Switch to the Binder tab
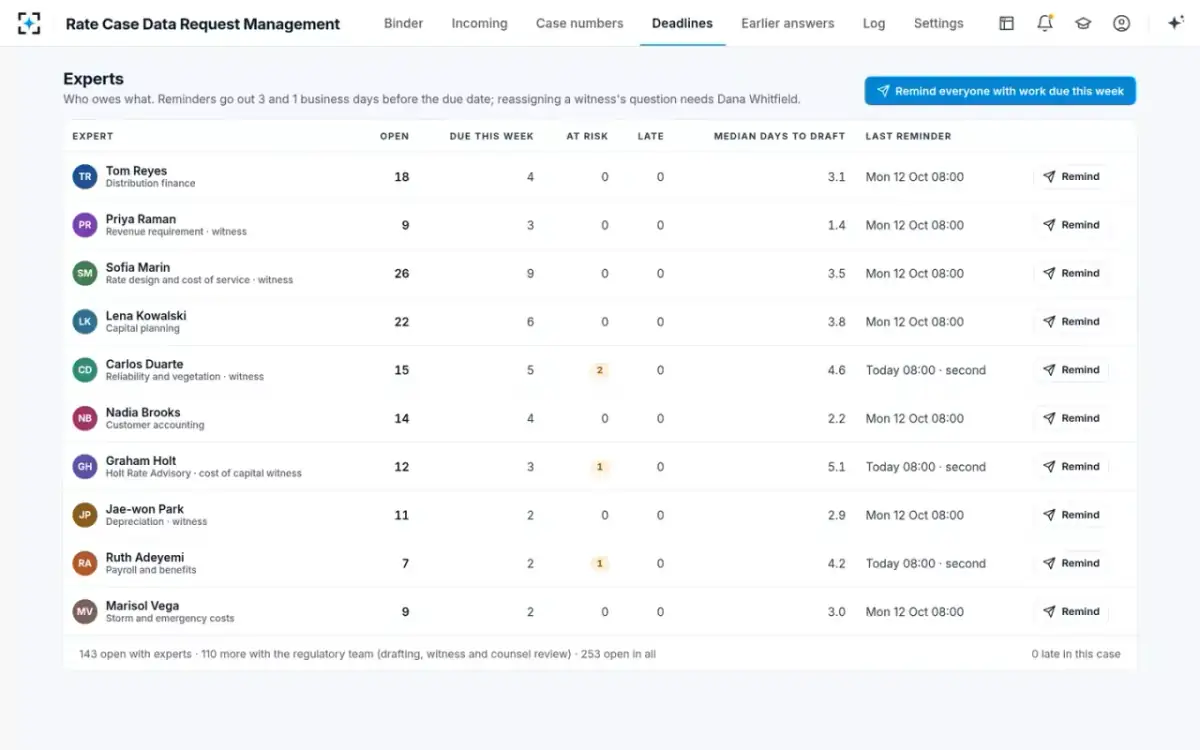 coord(403,23)
